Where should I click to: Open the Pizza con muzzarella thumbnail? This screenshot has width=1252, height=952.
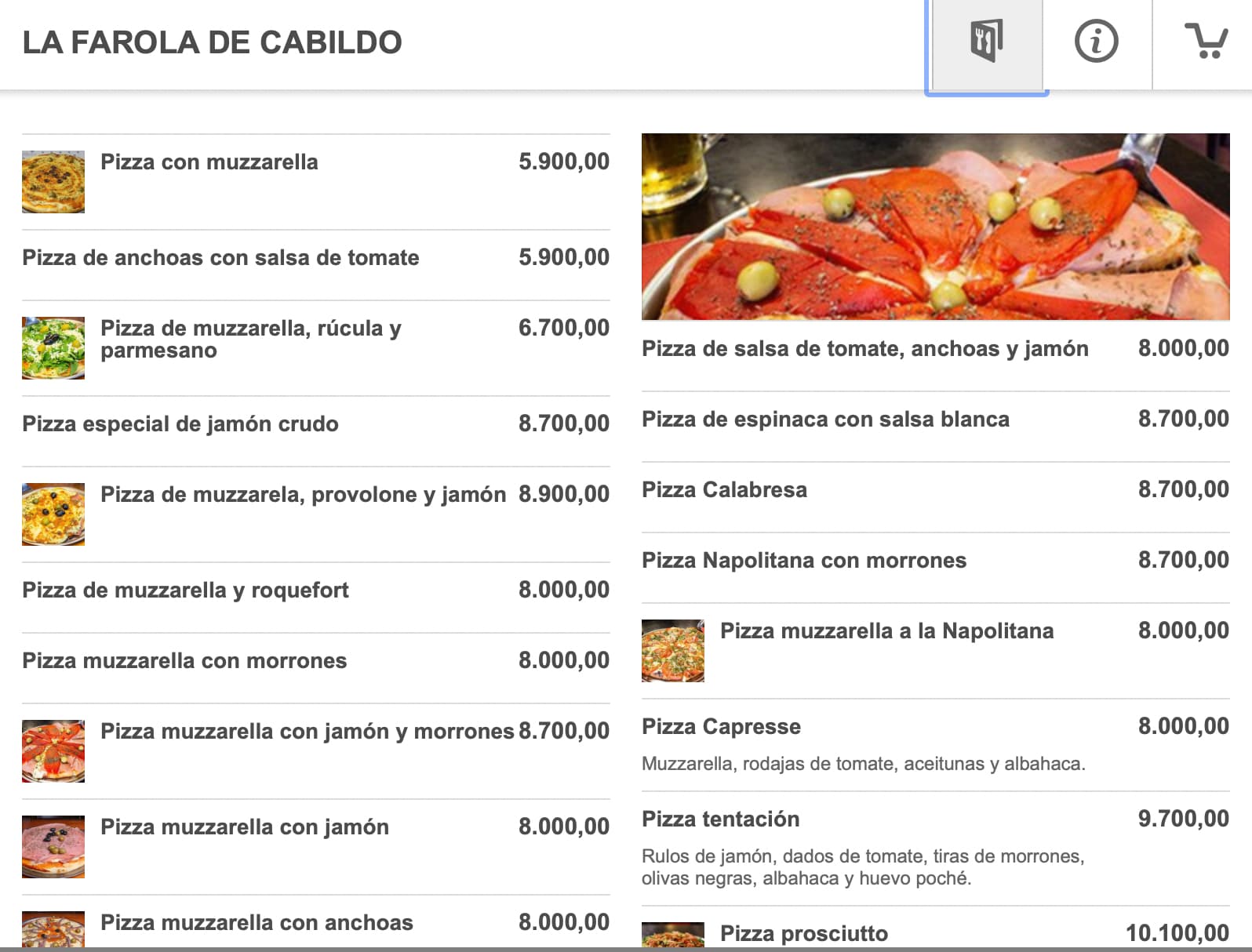pyautogui.click(x=53, y=182)
